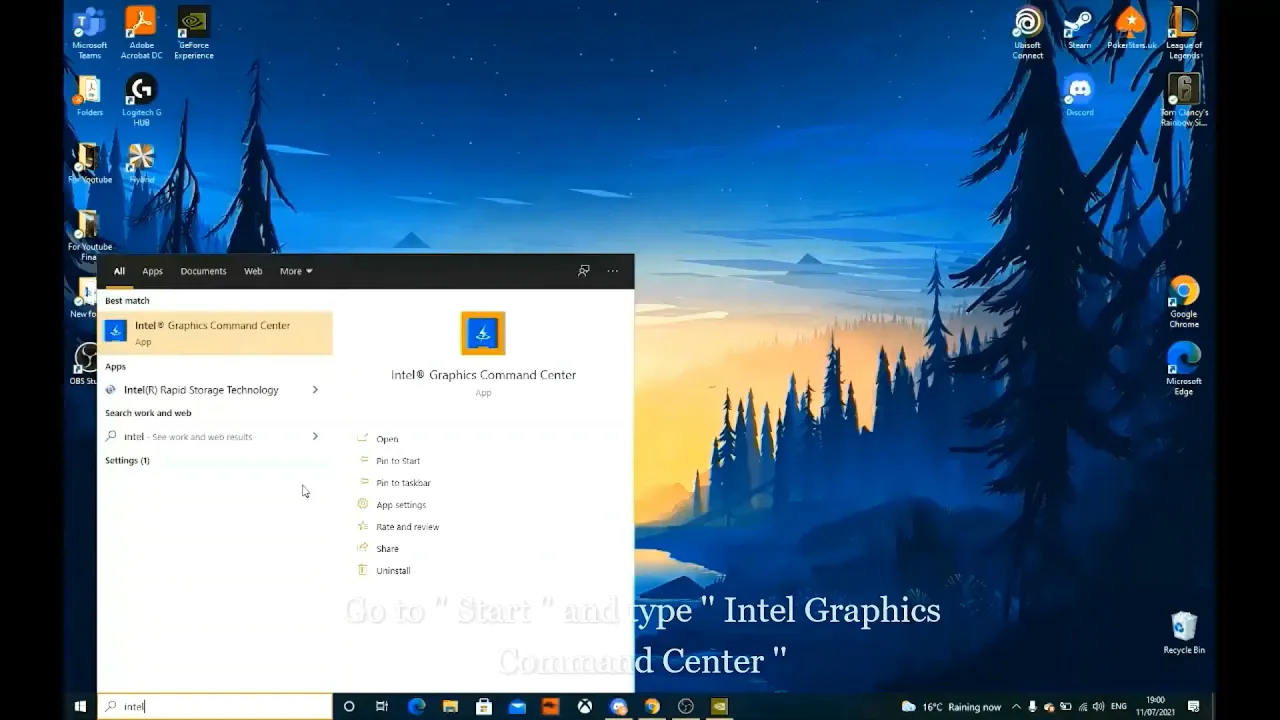Click Uninstall for the Intel app
Screen dimensions: 1280x720
[393, 571]
